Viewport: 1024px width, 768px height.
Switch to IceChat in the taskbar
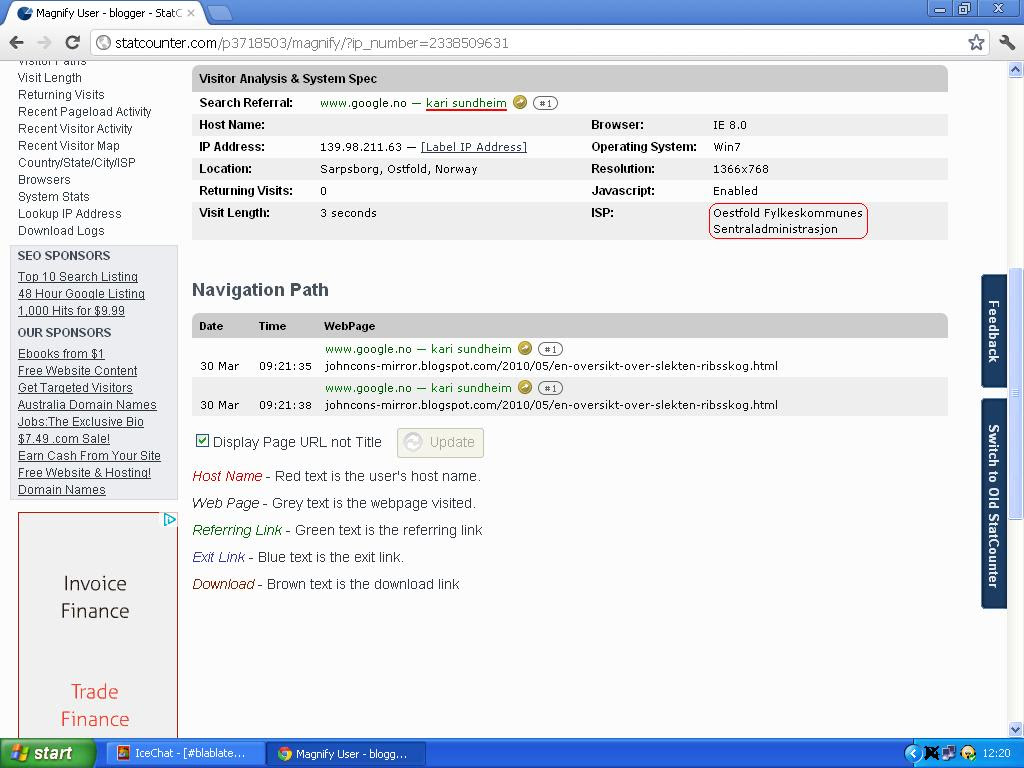click(184, 754)
